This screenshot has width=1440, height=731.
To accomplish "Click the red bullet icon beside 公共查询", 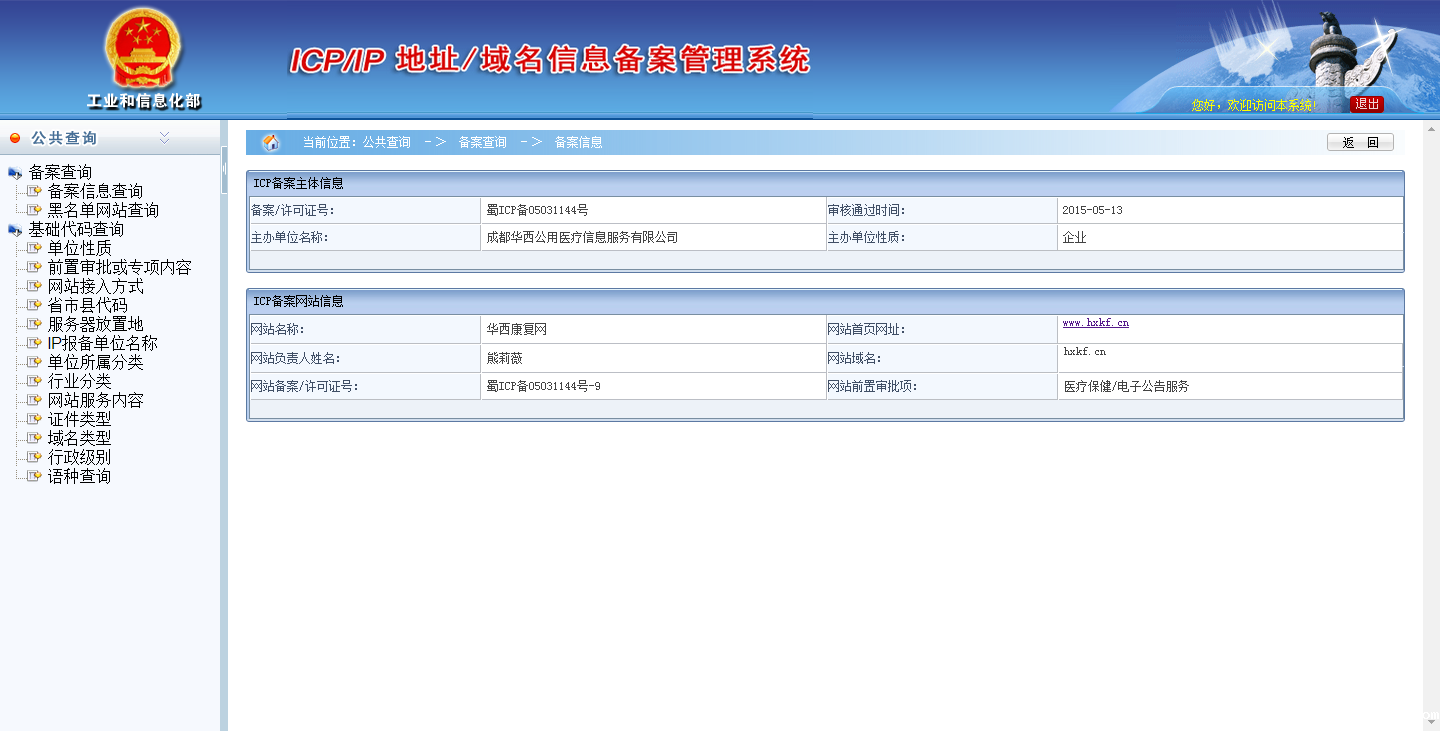I will coord(15,138).
